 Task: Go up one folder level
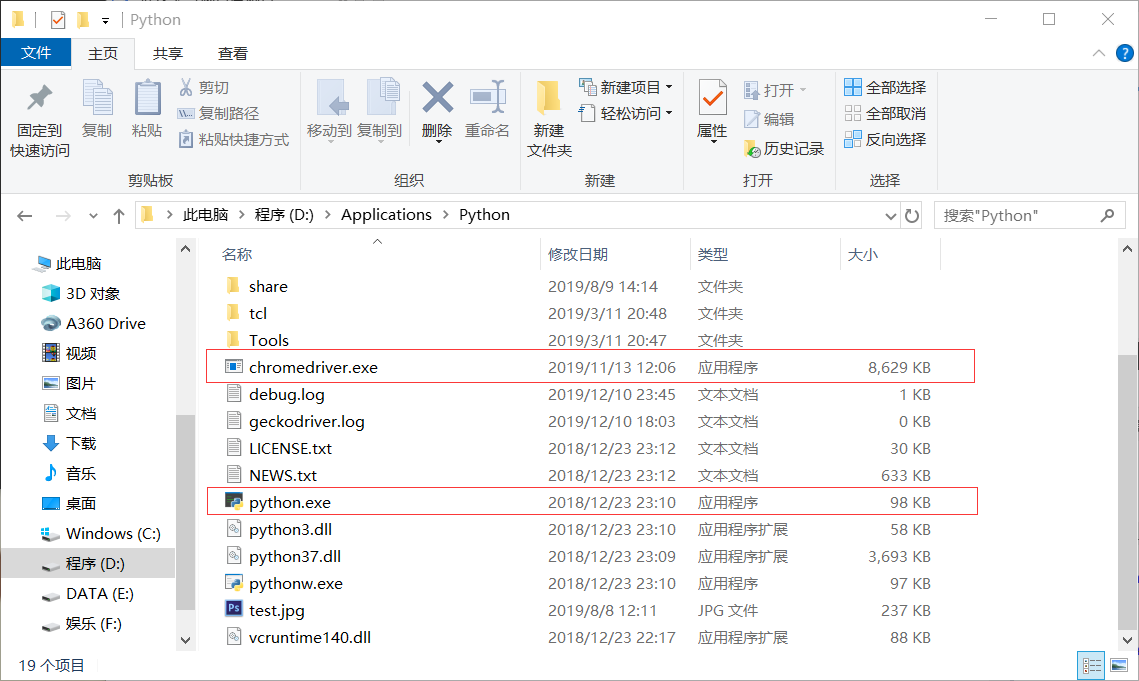point(119,216)
